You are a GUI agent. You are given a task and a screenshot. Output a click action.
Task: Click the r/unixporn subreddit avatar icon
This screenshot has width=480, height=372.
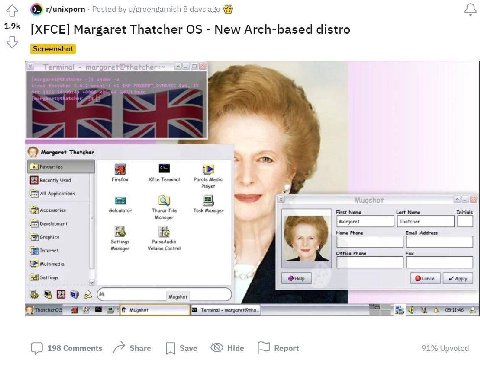tap(36, 9)
